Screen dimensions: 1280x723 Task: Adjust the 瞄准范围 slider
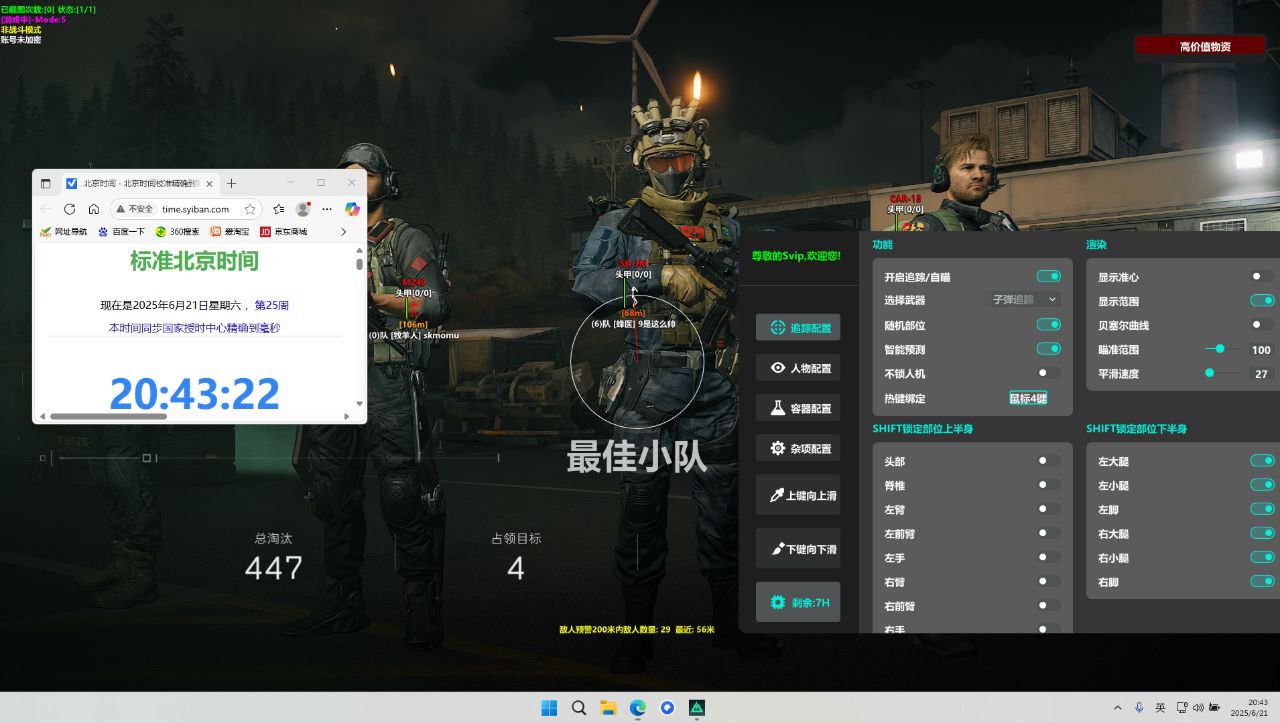[1222, 349]
